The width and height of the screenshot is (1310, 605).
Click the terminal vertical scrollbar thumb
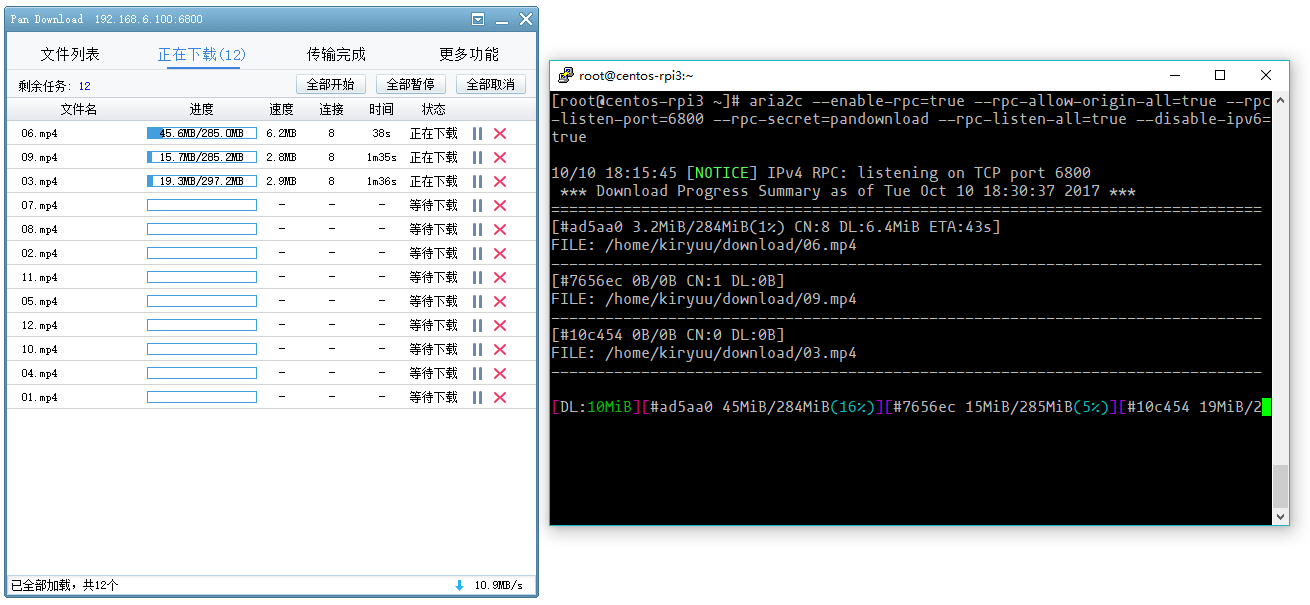pos(1280,487)
